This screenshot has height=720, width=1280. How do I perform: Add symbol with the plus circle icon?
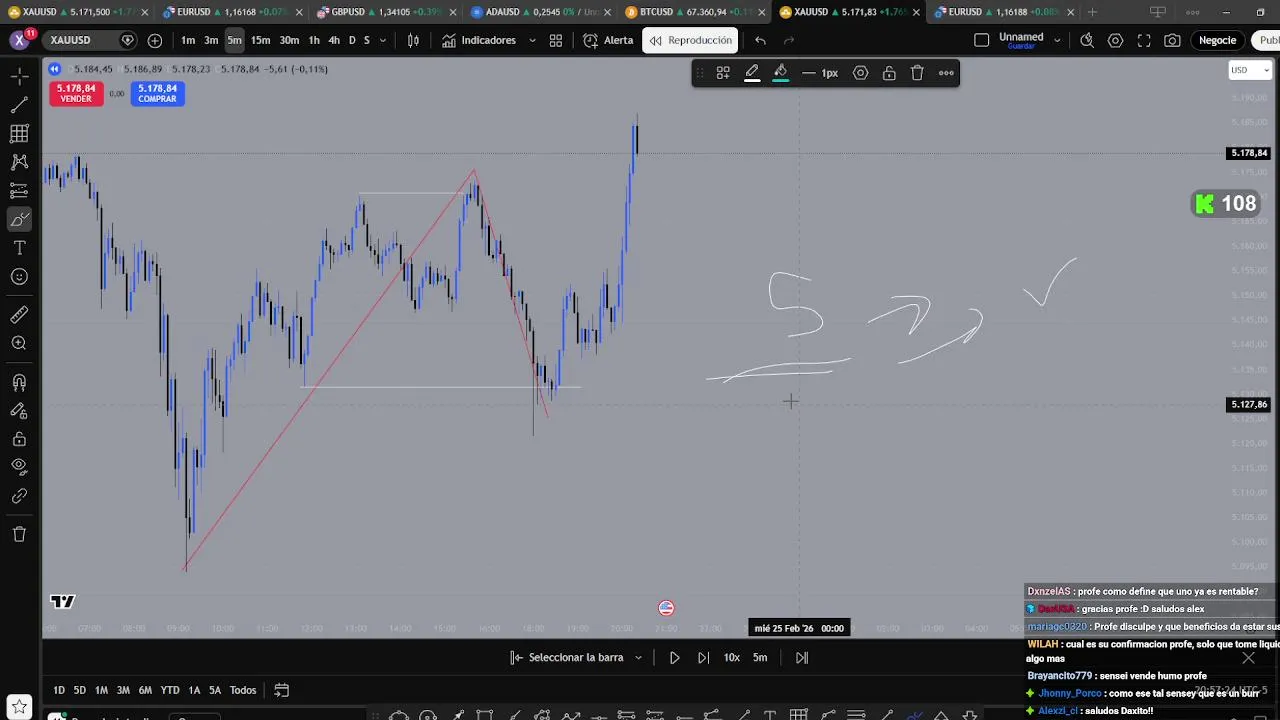click(x=155, y=40)
